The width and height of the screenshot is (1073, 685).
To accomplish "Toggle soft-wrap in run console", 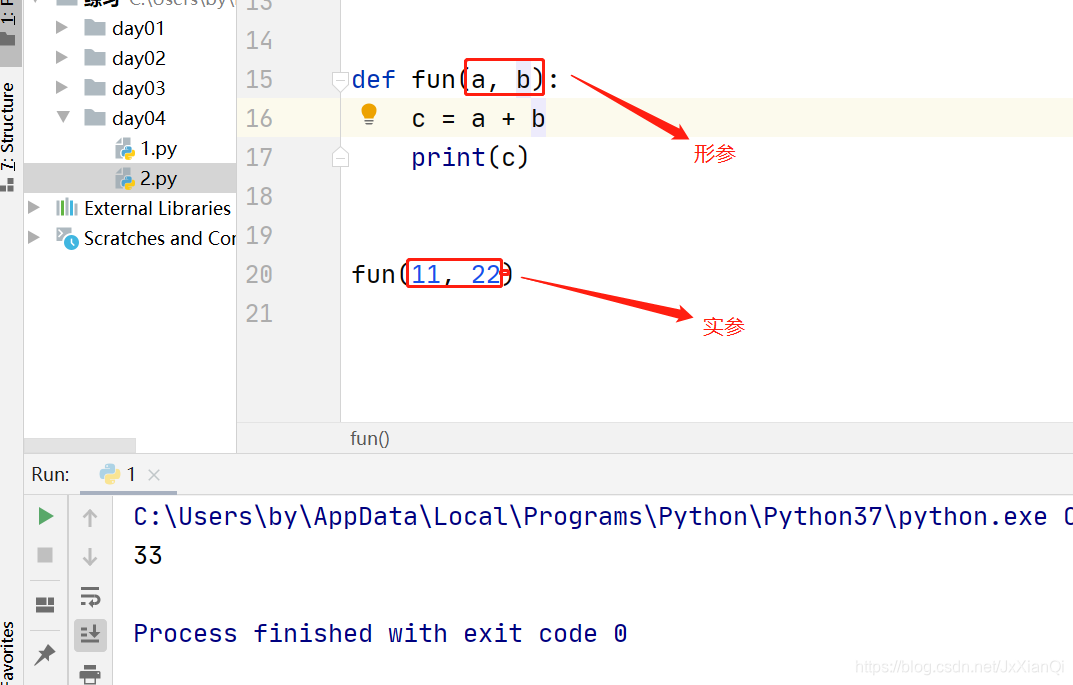I will pos(90,596).
